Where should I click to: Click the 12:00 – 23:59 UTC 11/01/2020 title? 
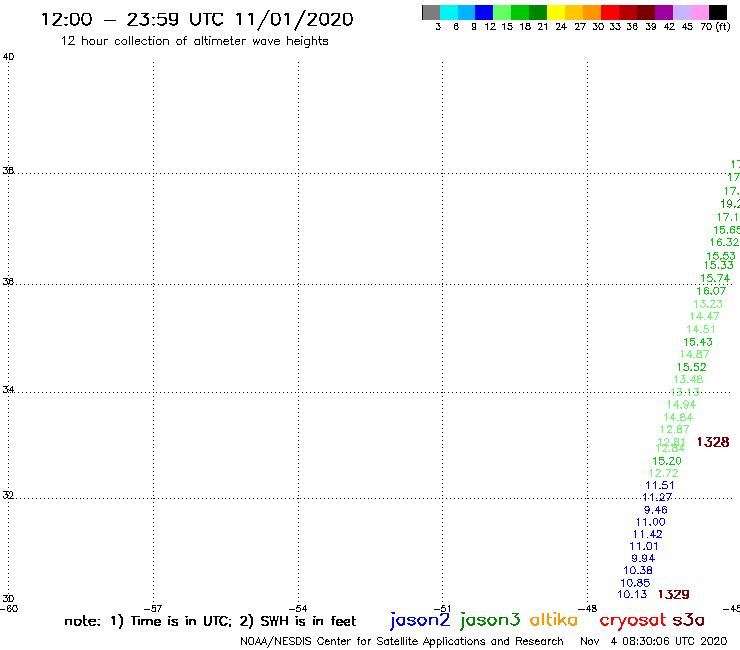pyautogui.click(x=197, y=19)
